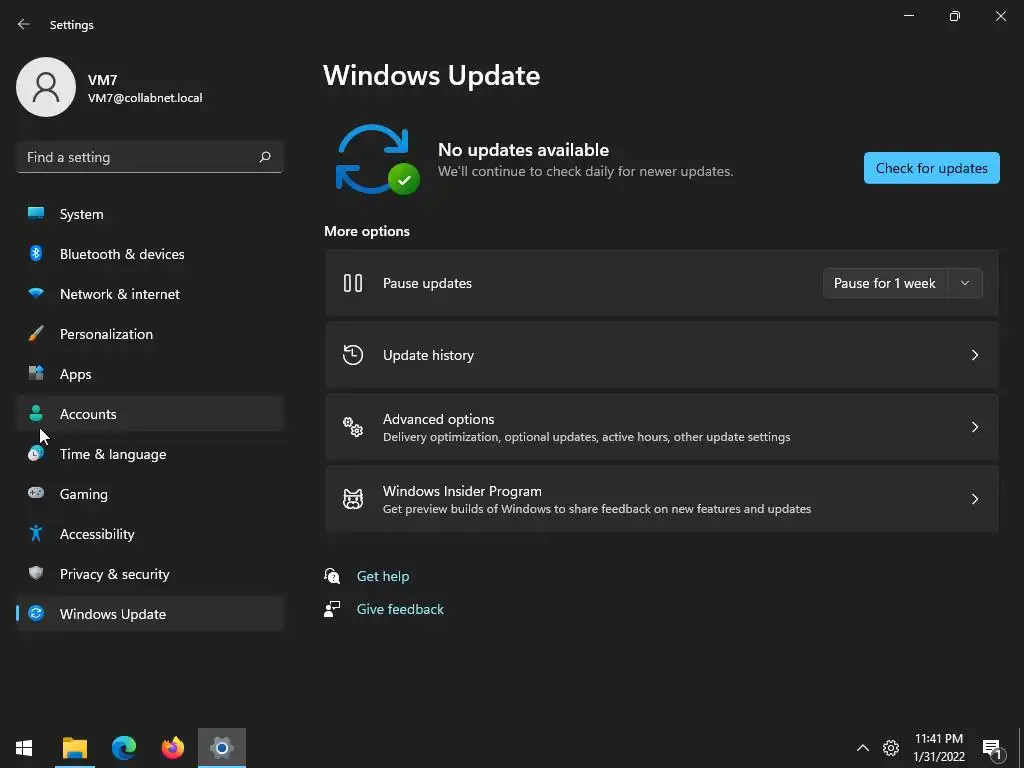Go to Bluetooth & devices settings
Screen dimensions: 1024x768
click(150, 253)
